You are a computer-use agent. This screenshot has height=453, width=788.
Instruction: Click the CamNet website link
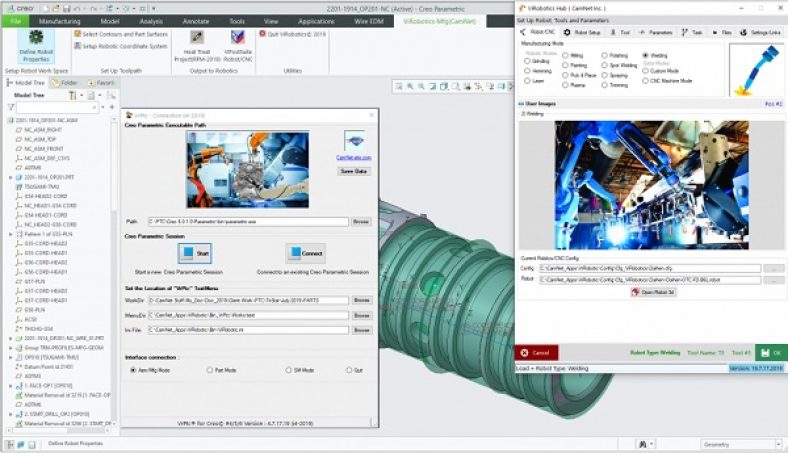(354, 157)
